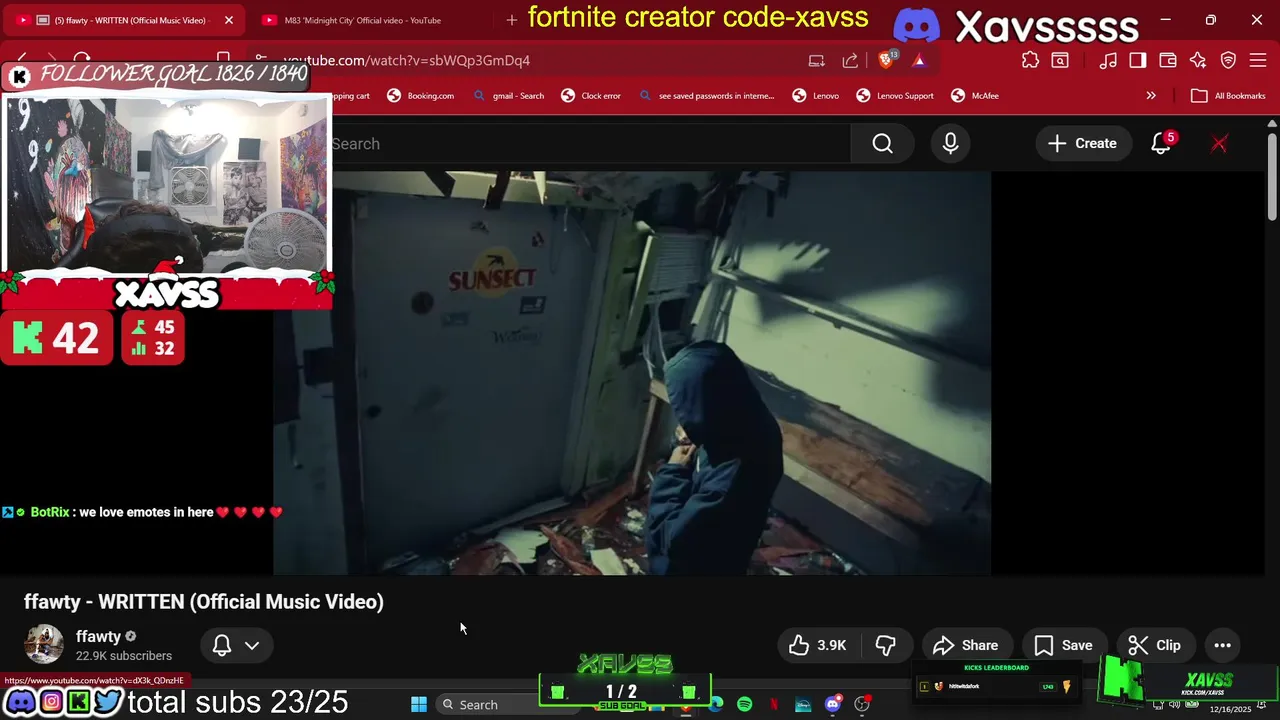Switch to the M83 'Midnight City' tab
The image size is (1280, 720).
[360, 20]
